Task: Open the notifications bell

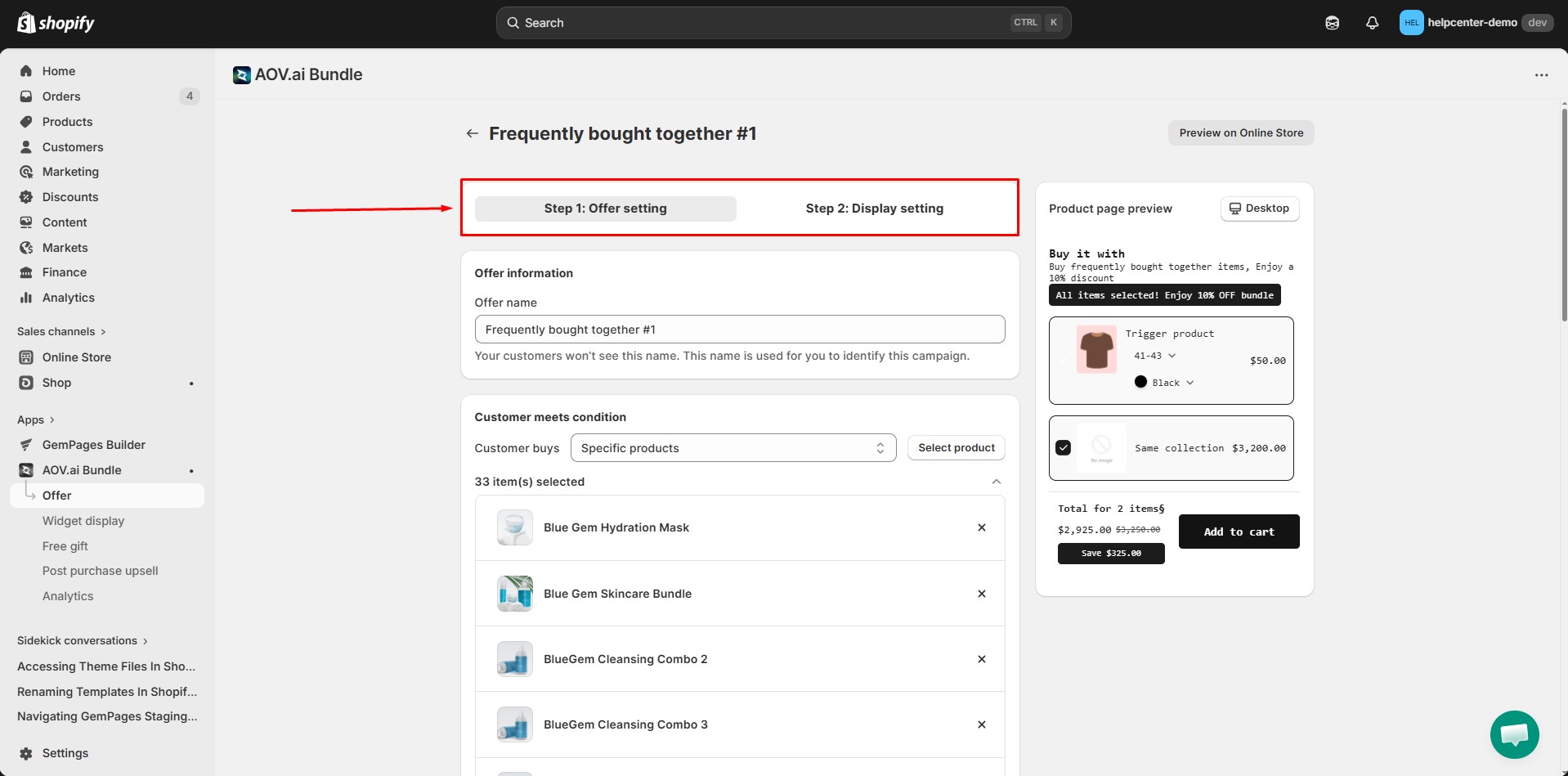Action: [x=1372, y=23]
